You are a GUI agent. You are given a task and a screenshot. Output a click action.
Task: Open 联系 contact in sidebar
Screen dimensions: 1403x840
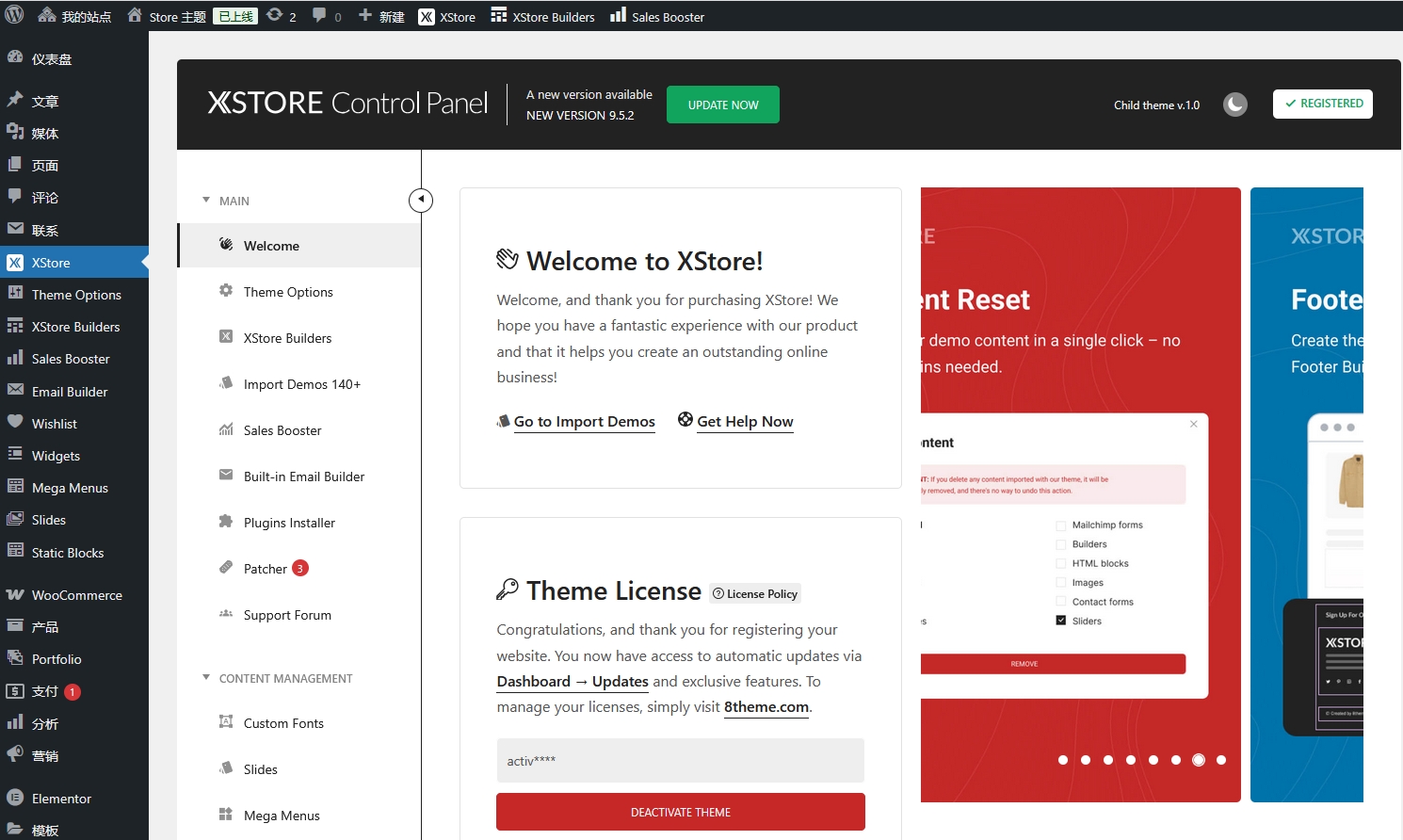click(x=74, y=230)
